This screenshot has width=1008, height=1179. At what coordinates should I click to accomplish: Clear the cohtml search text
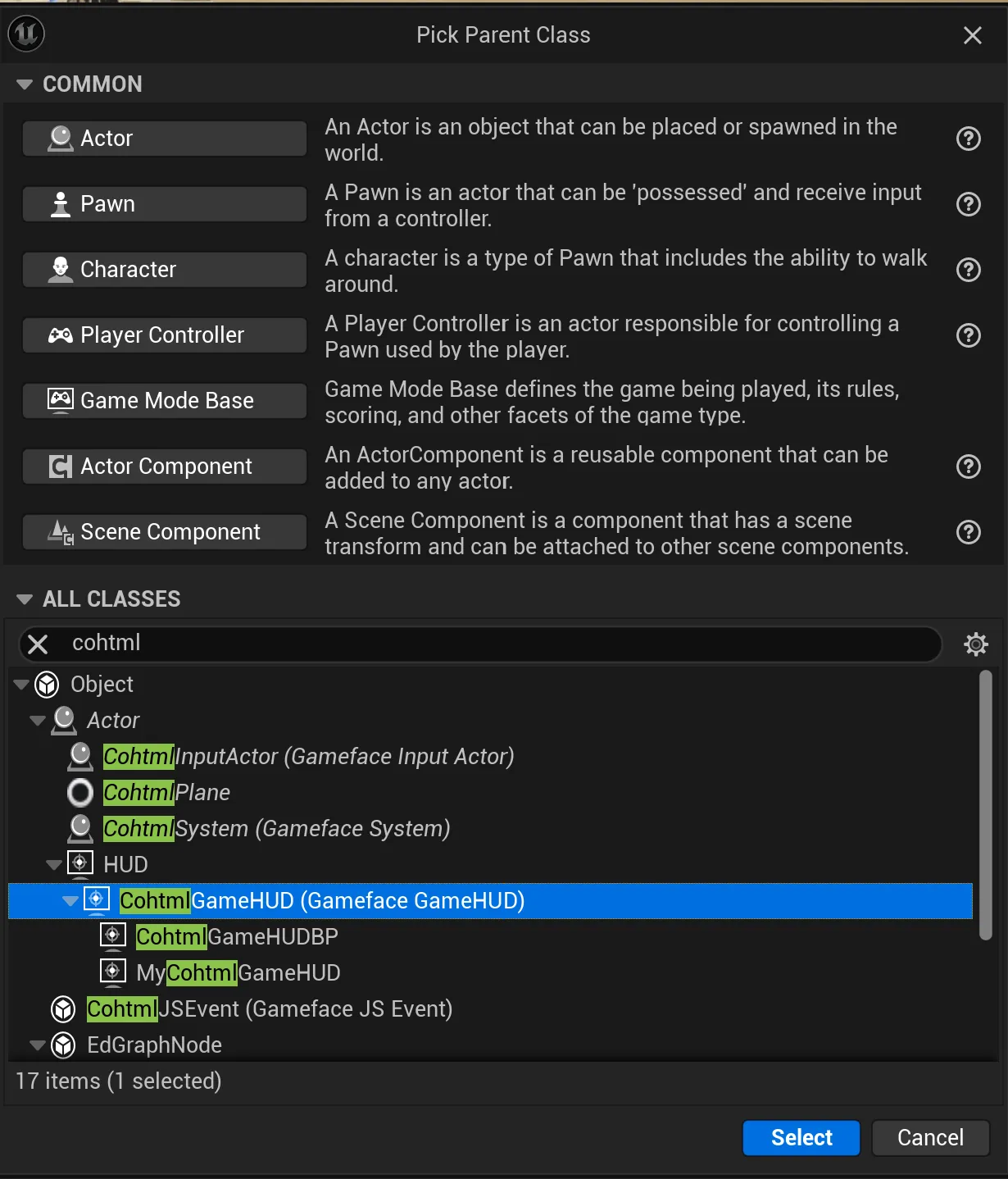[38, 644]
